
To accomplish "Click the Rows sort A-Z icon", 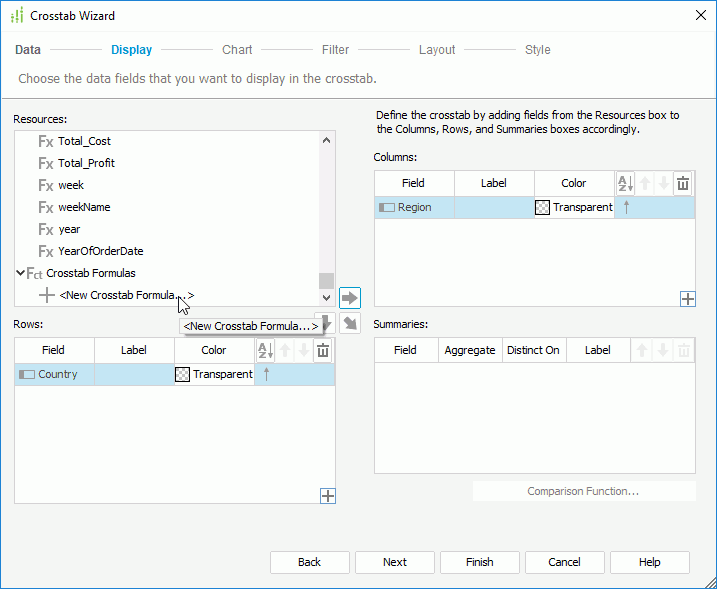I will point(266,350).
